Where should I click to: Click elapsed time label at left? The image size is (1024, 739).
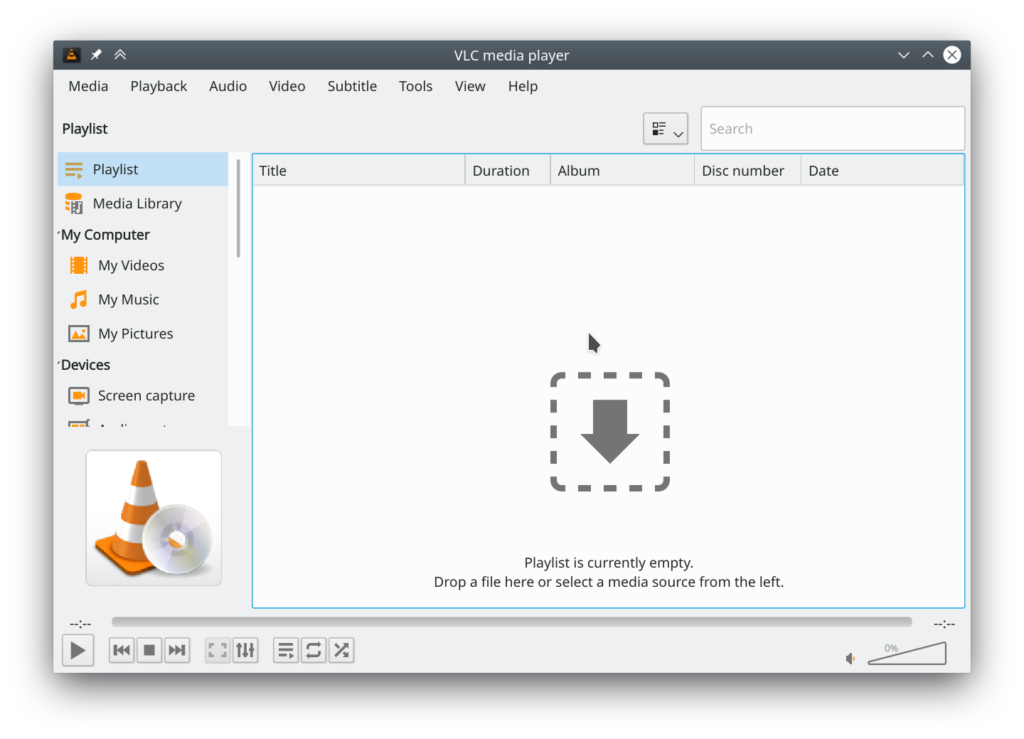coord(80,624)
